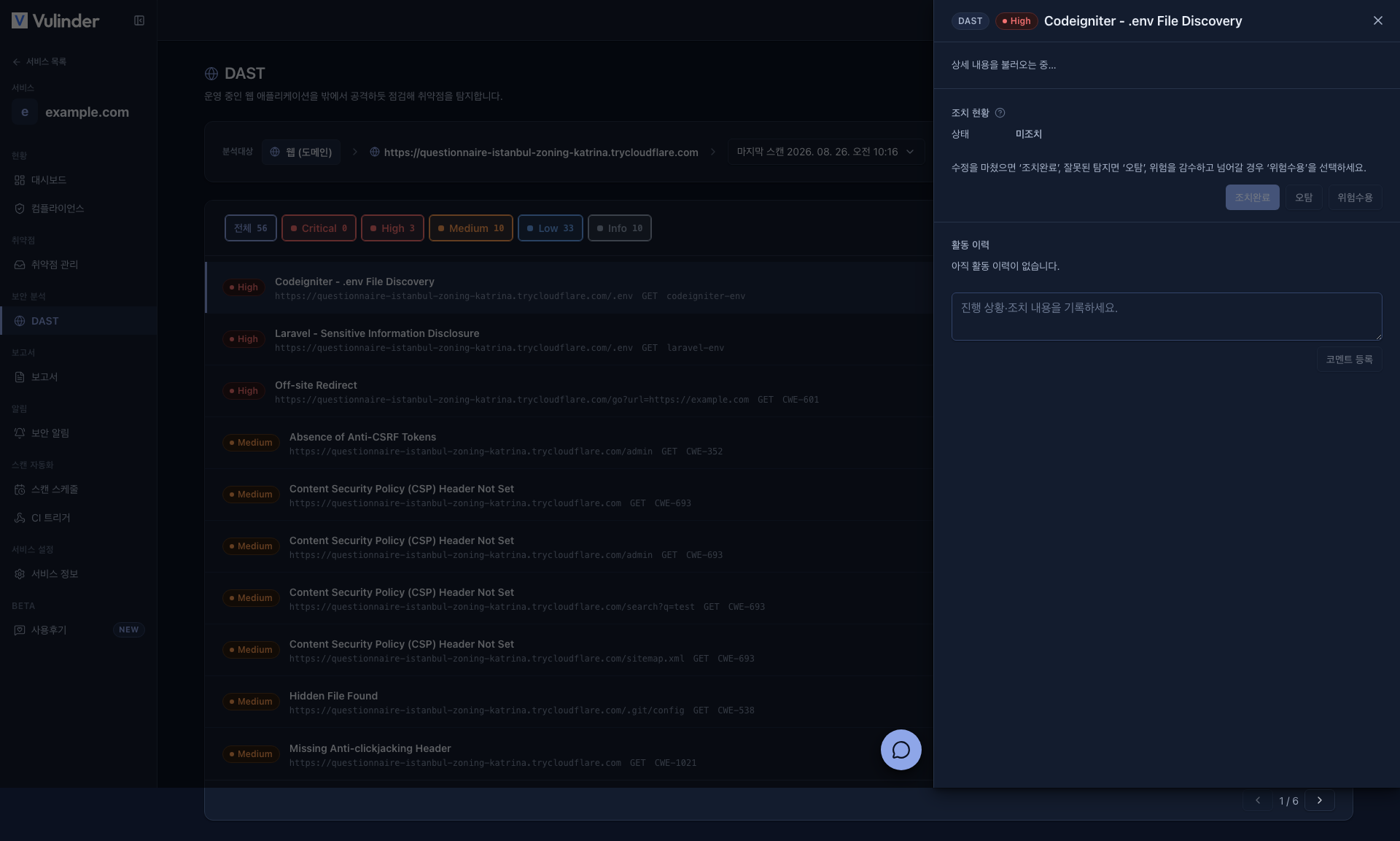Click the 보안 알림 bell icon
The height and width of the screenshot is (841, 1400).
(20, 433)
